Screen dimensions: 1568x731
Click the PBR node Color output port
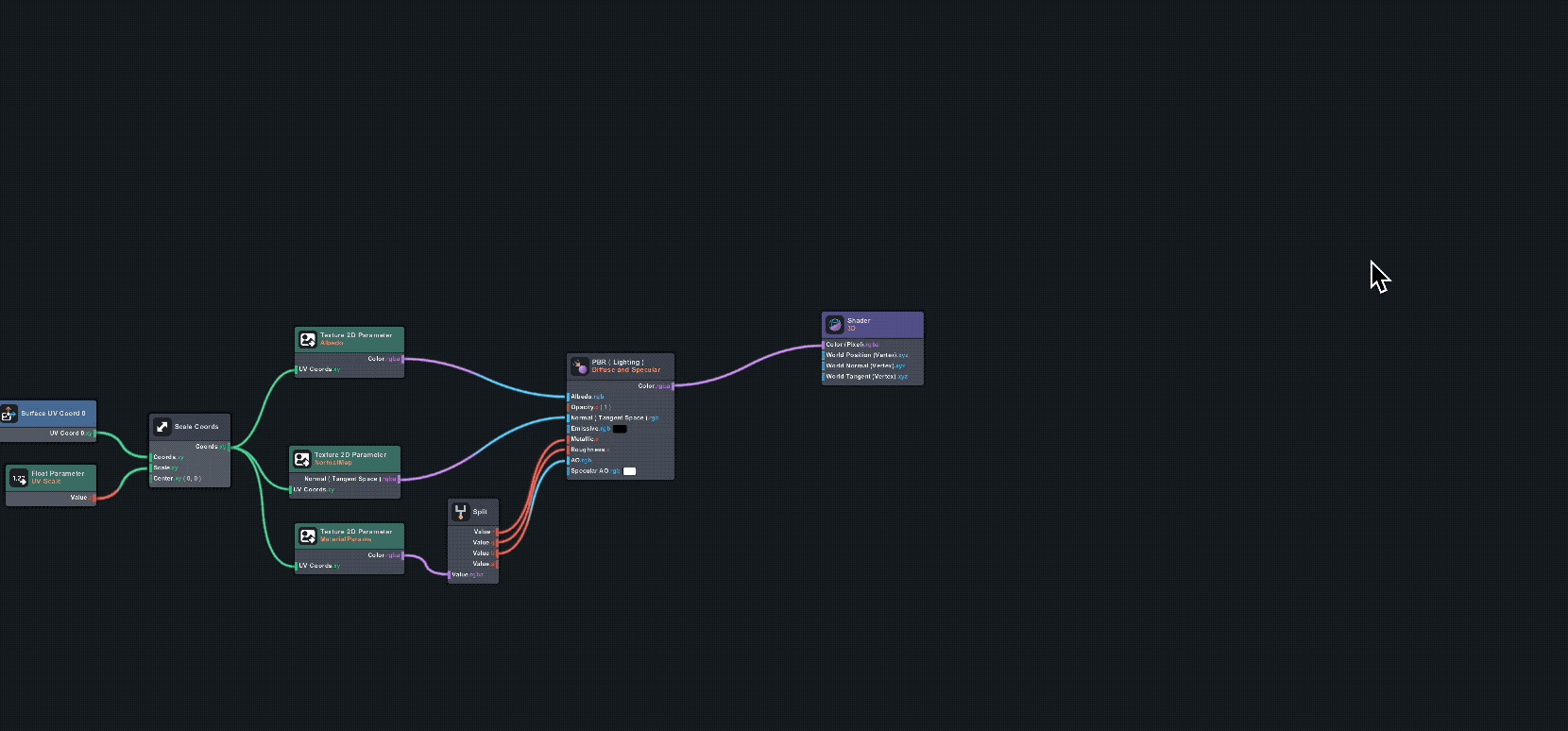(672, 386)
